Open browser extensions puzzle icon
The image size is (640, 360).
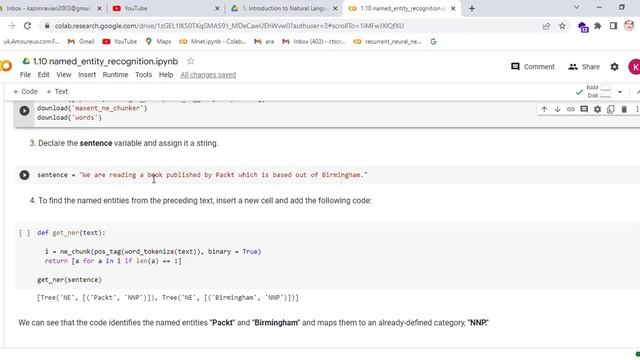tap(598, 26)
